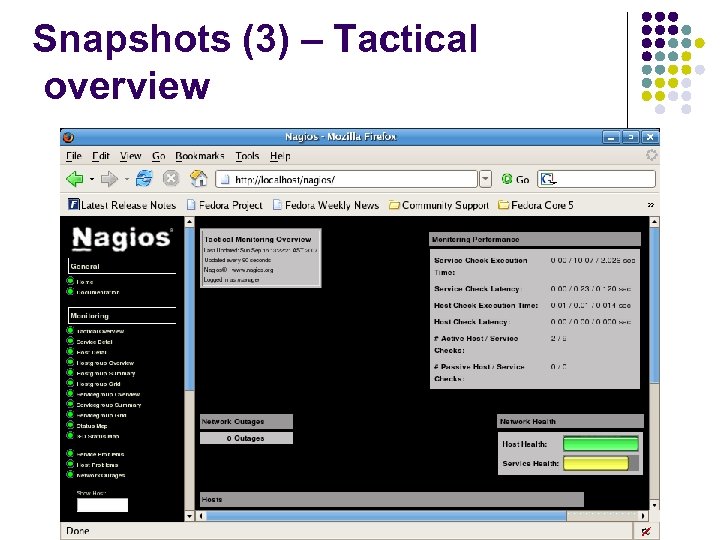Open the Hostgroup Summary sidebar link
The height and width of the screenshot is (540, 720).
[106, 374]
